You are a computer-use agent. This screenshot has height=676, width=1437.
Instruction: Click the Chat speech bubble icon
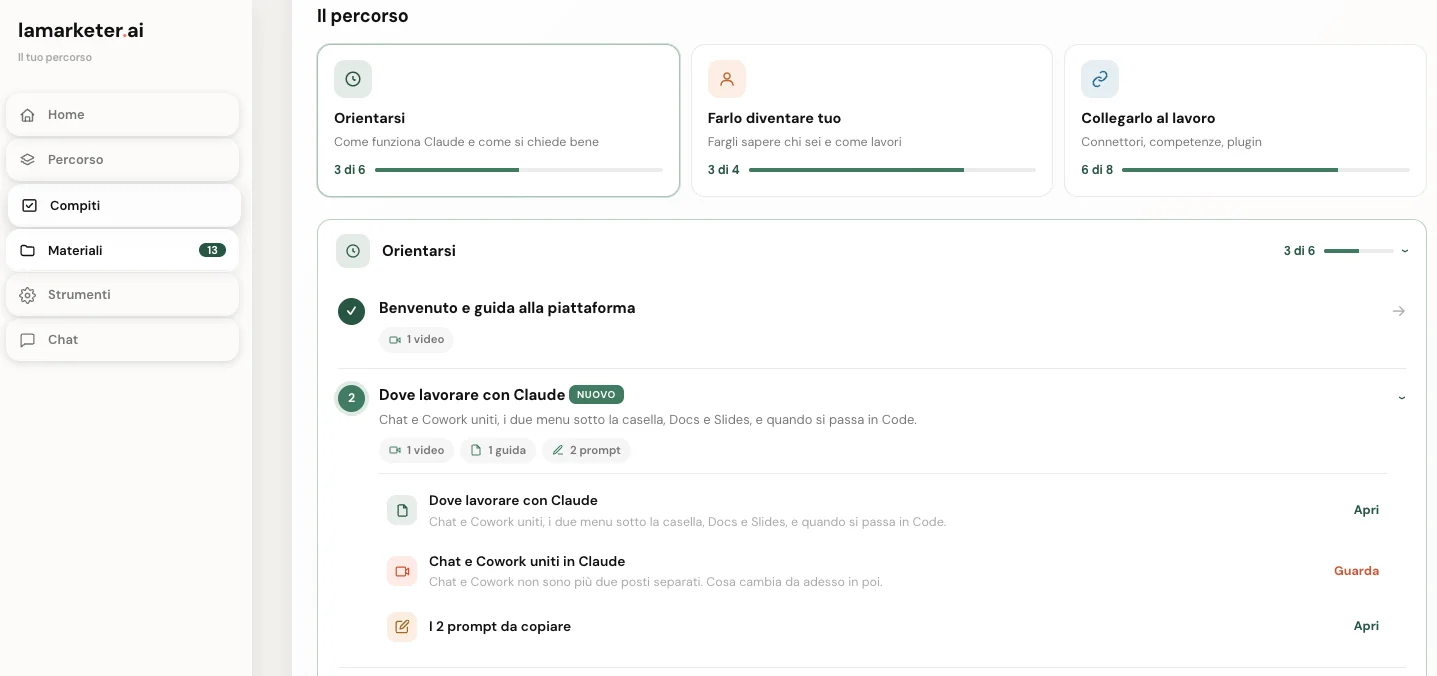click(28, 340)
